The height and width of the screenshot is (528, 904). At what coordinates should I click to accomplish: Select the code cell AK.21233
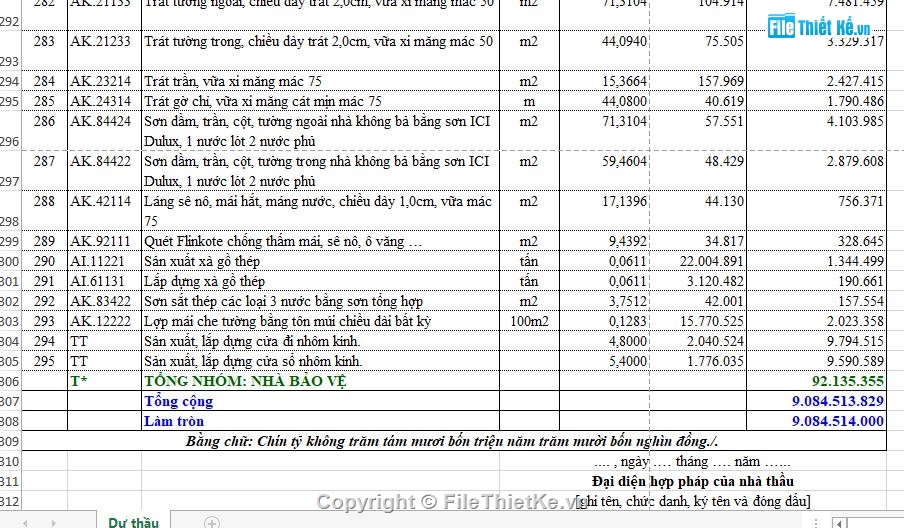click(104, 50)
